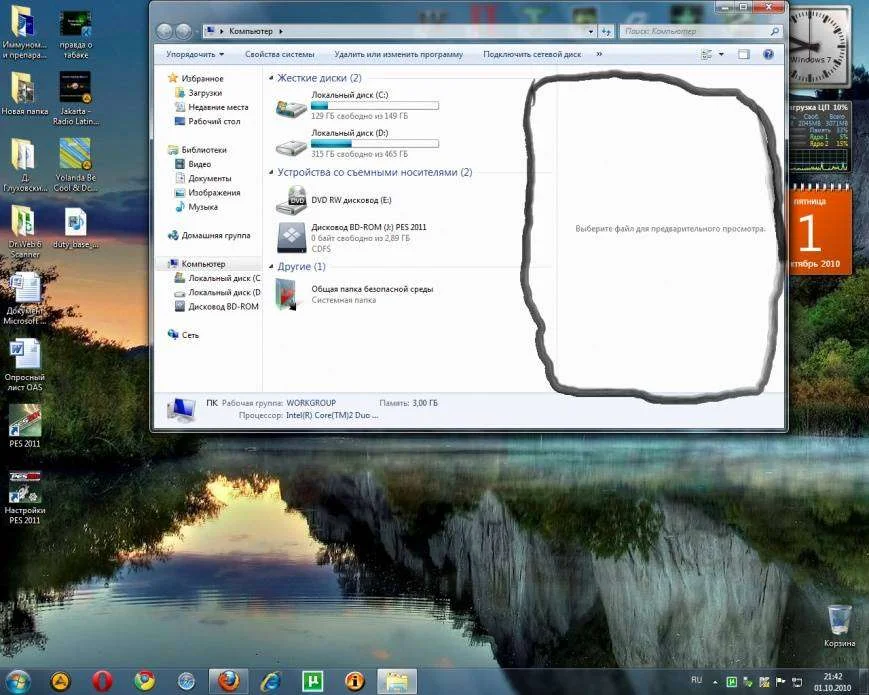The height and width of the screenshot is (695, 869).
Task: Click the RU language indicator
Action: (696, 680)
